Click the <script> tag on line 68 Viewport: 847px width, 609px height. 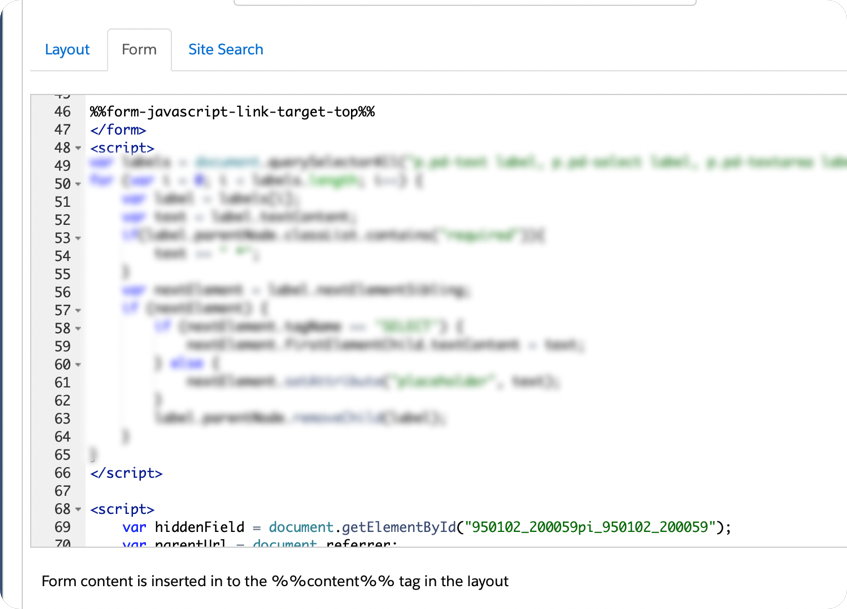122,509
